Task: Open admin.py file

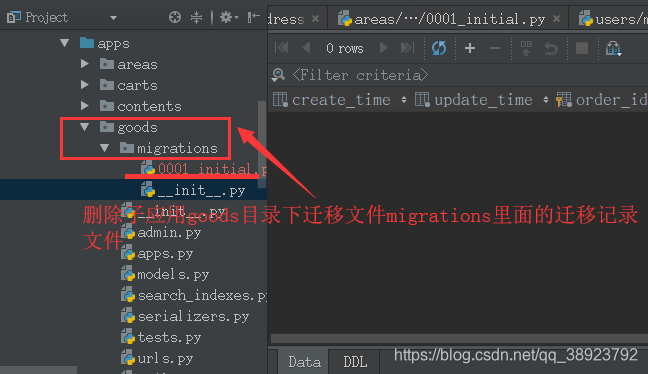Action: tap(161, 233)
